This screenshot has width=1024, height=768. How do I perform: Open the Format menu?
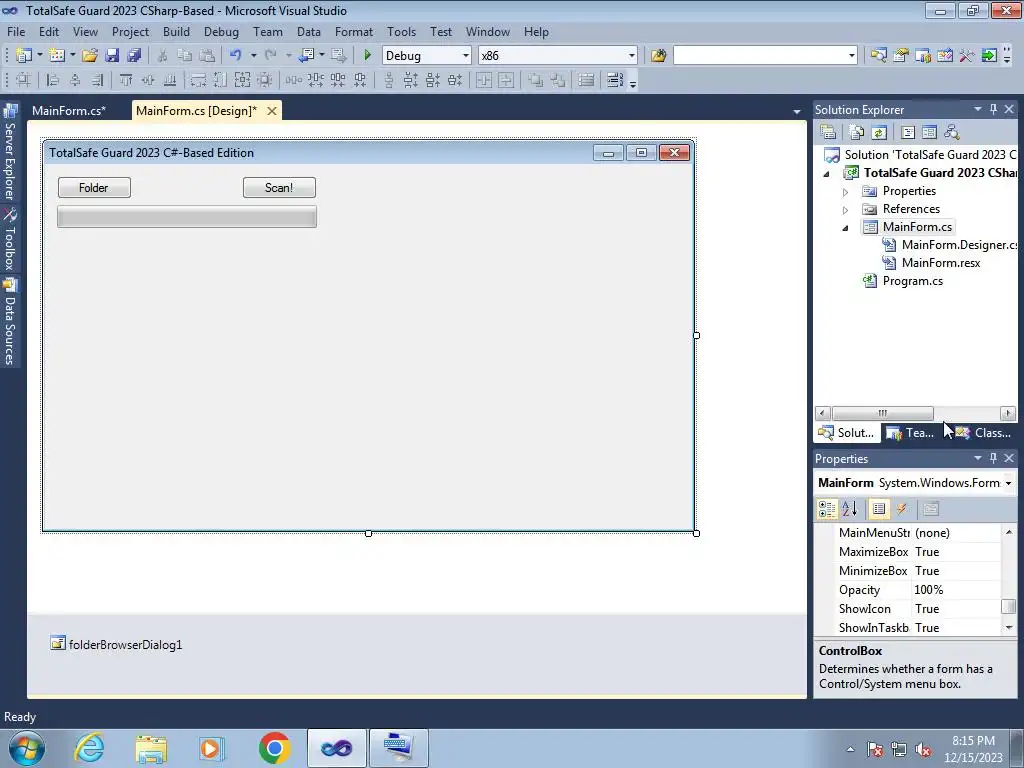[353, 31]
